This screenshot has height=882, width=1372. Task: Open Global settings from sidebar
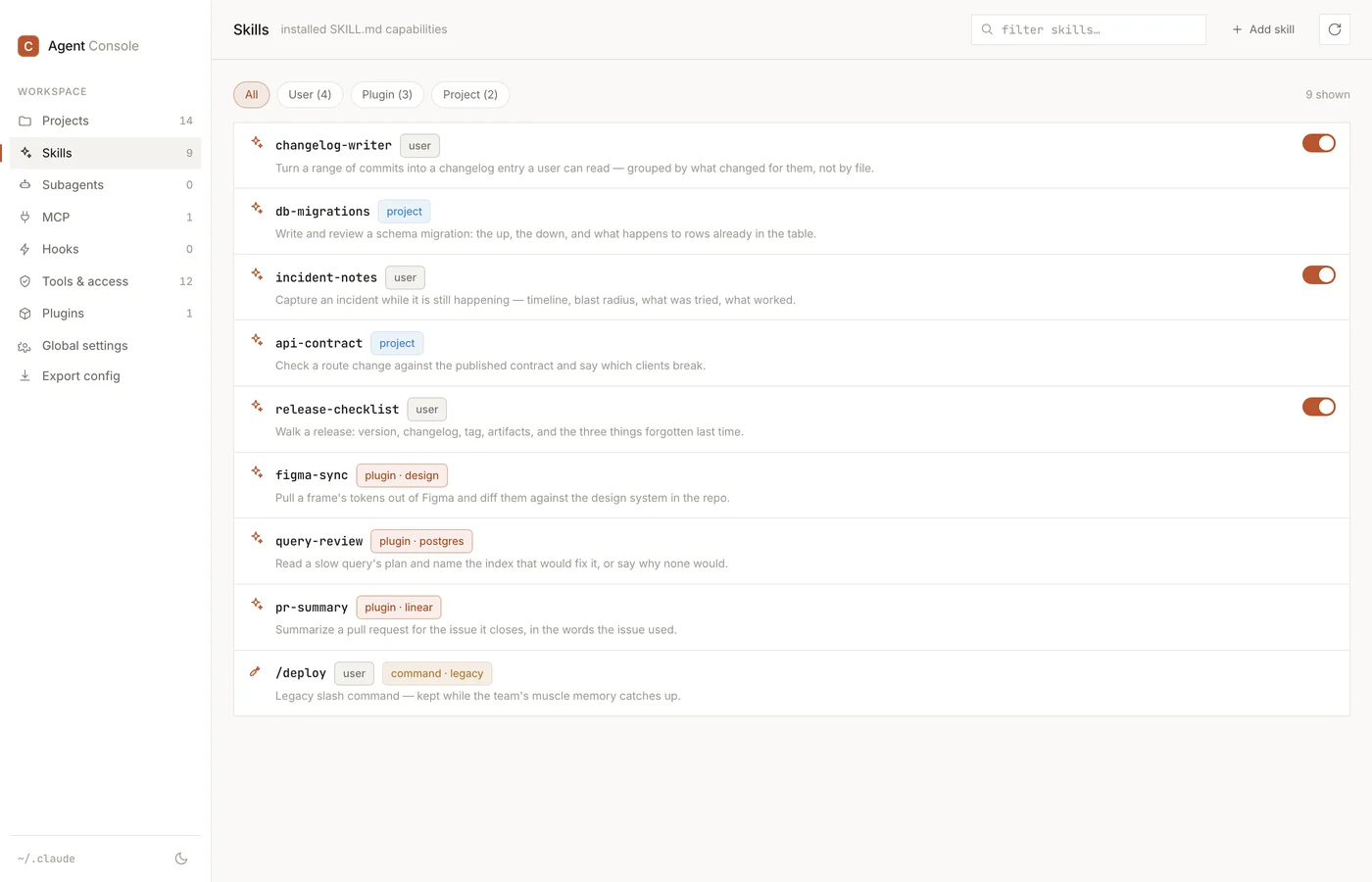(x=106, y=346)
